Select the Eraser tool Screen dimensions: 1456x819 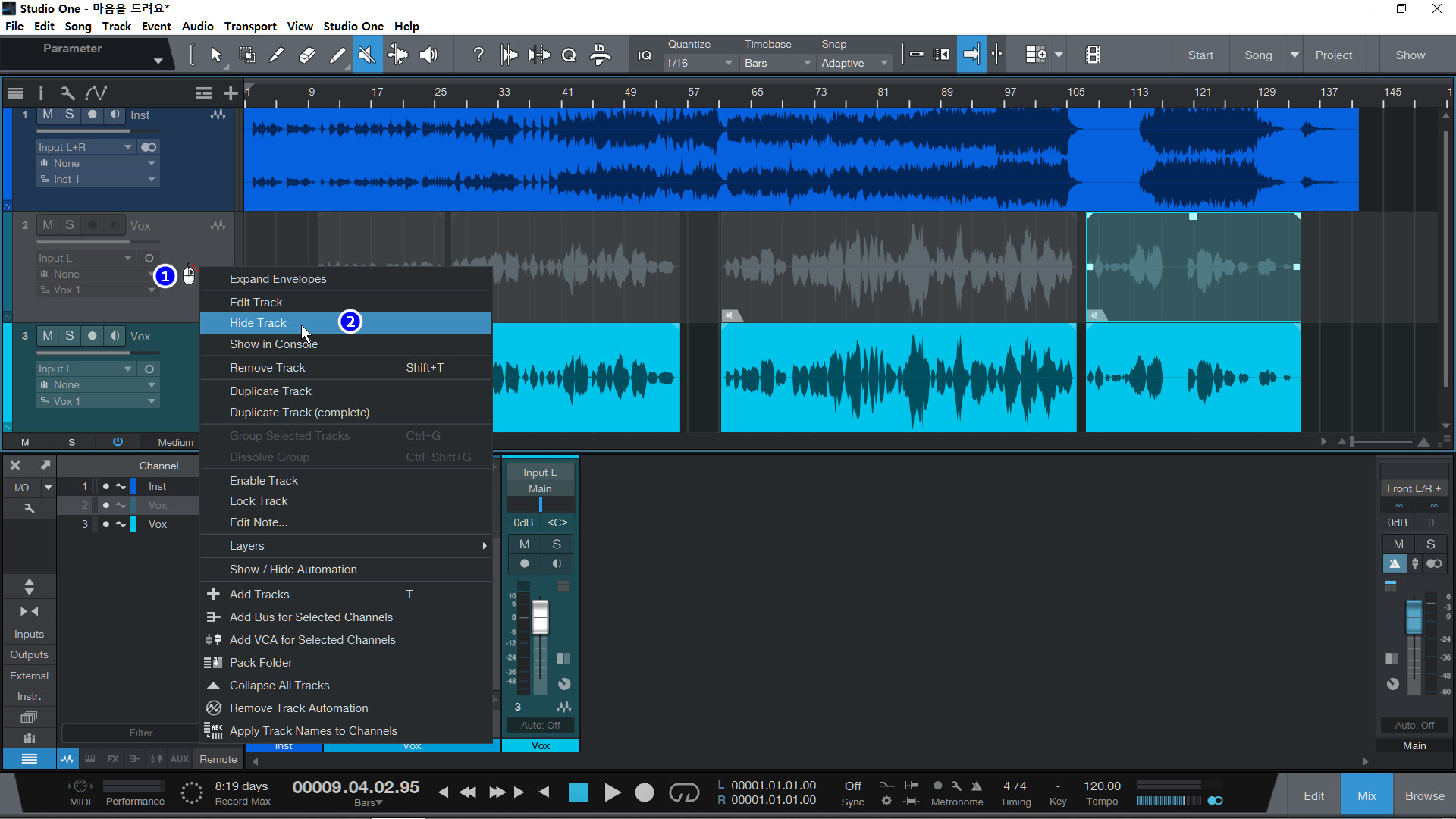click(x=306, y=55)
